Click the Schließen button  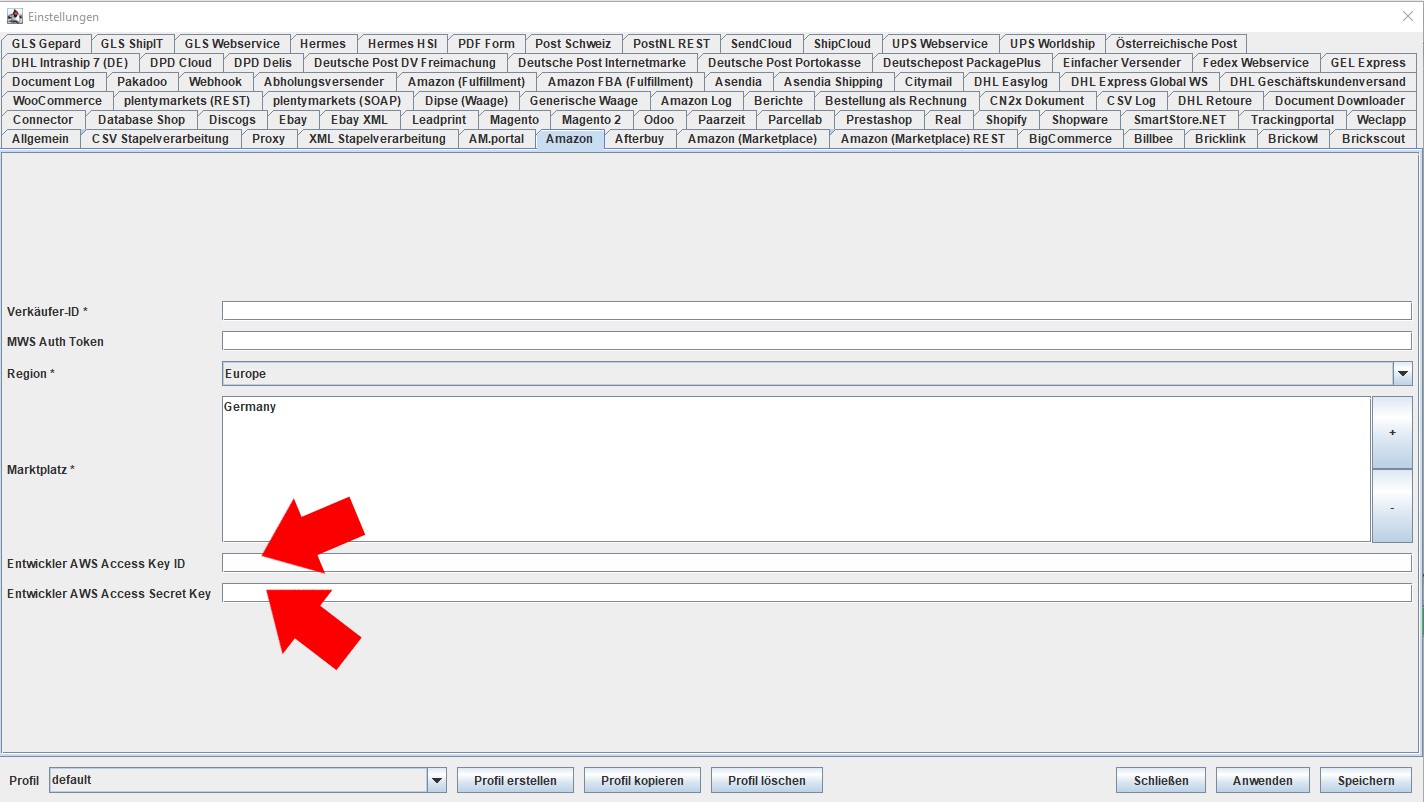(1161, 780)
